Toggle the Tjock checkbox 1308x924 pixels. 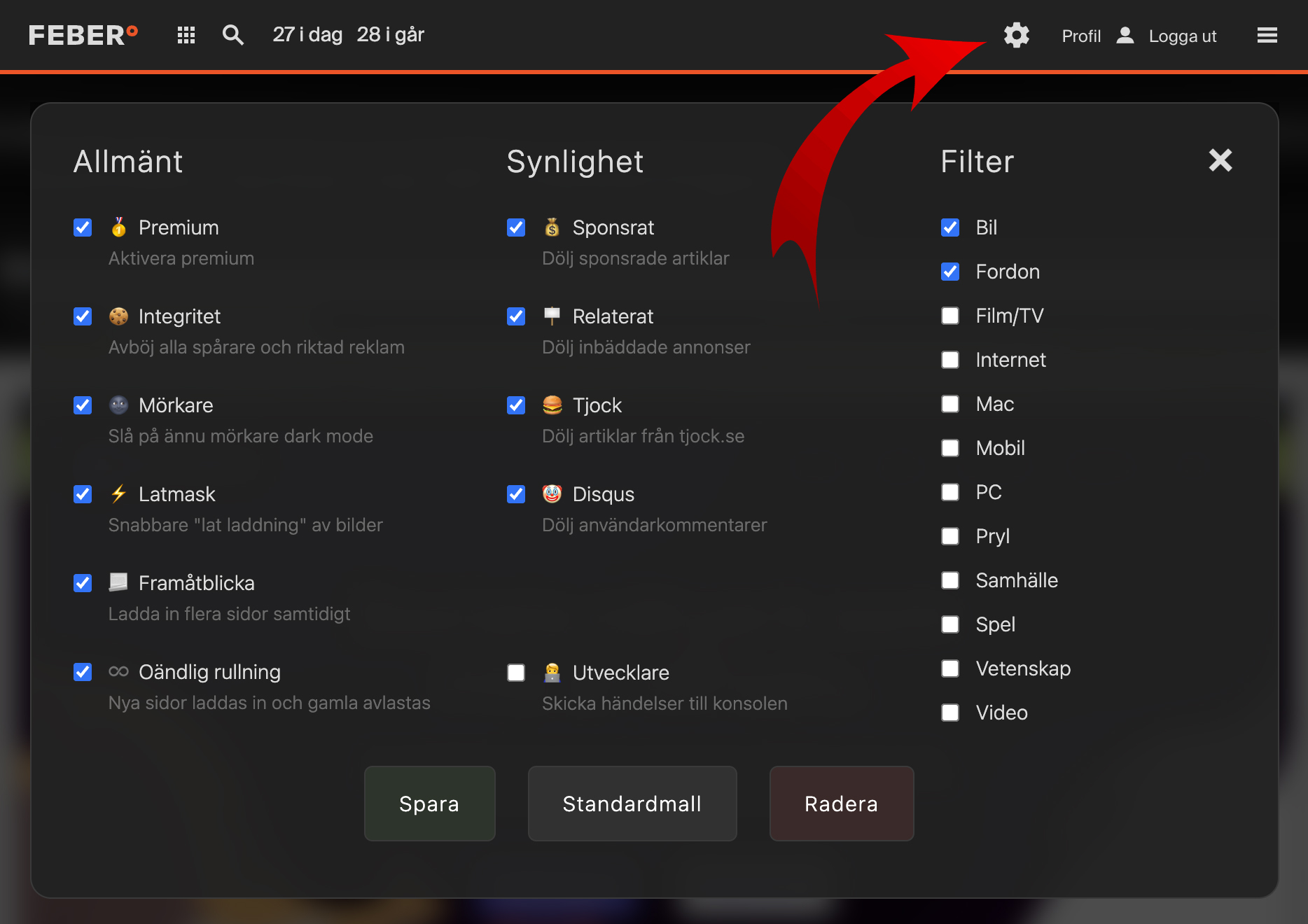516,405
